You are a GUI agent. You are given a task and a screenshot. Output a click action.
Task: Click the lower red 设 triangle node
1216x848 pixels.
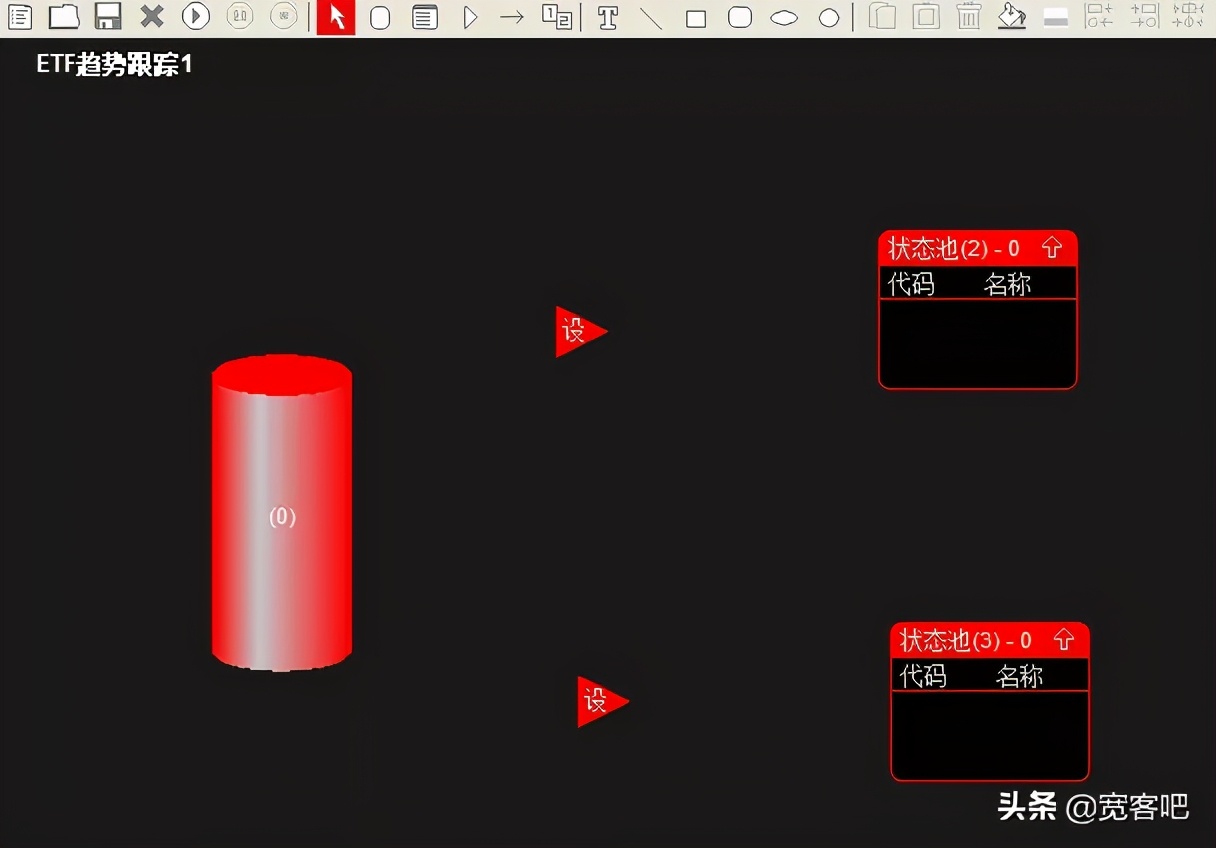(598, 701)
